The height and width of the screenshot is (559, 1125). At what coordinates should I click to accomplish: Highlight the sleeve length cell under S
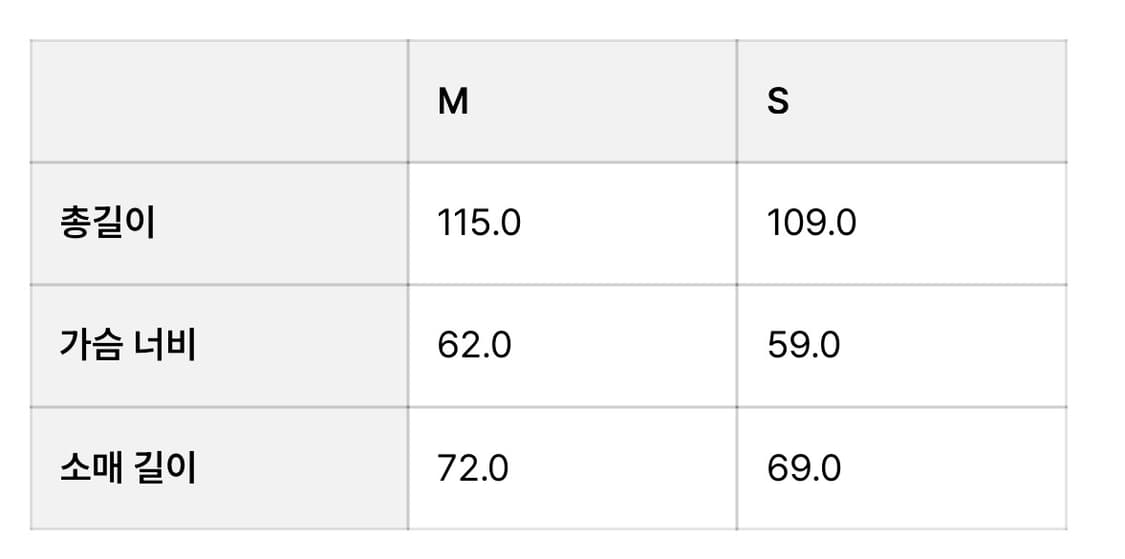pyautogui.click(x=901, y=468)
